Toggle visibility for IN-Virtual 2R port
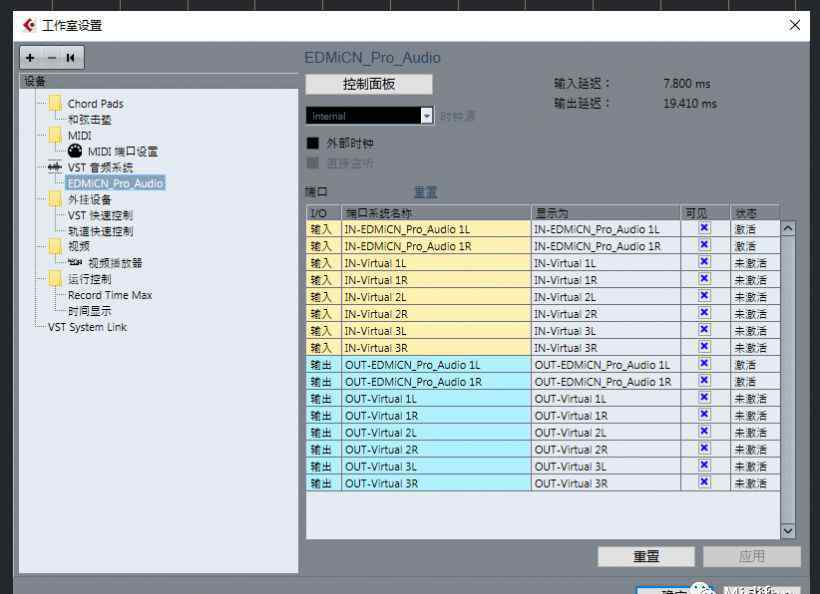 [x=704, y=313]
